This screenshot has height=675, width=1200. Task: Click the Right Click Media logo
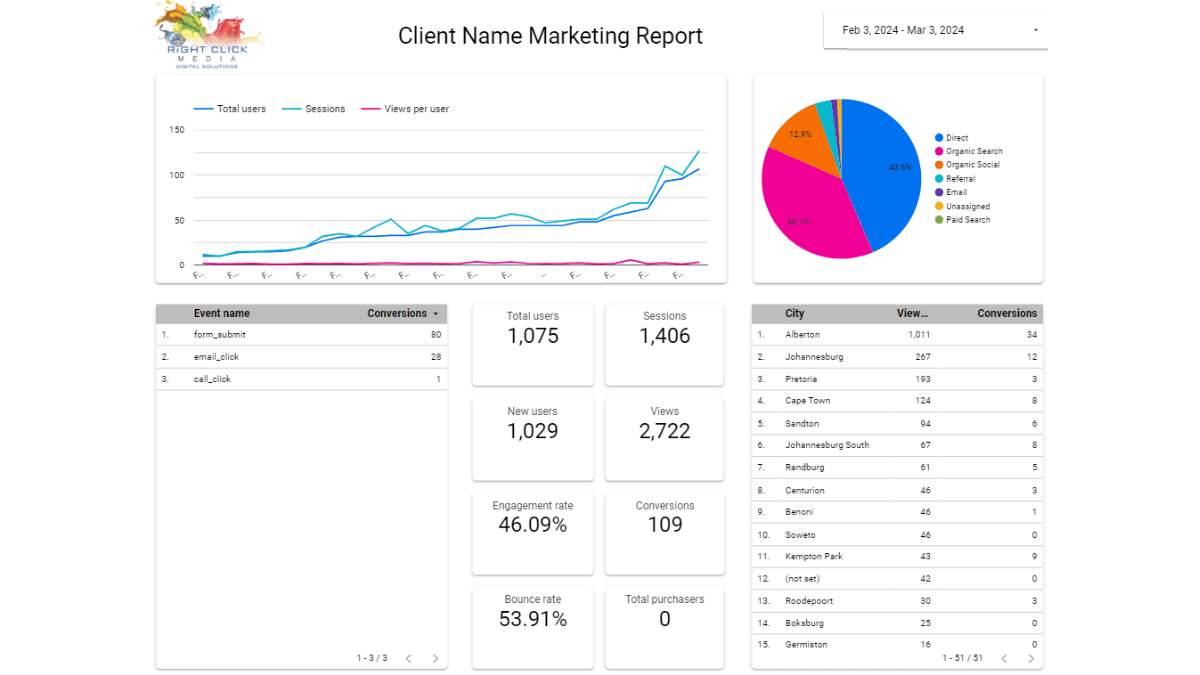coord(208,35)
